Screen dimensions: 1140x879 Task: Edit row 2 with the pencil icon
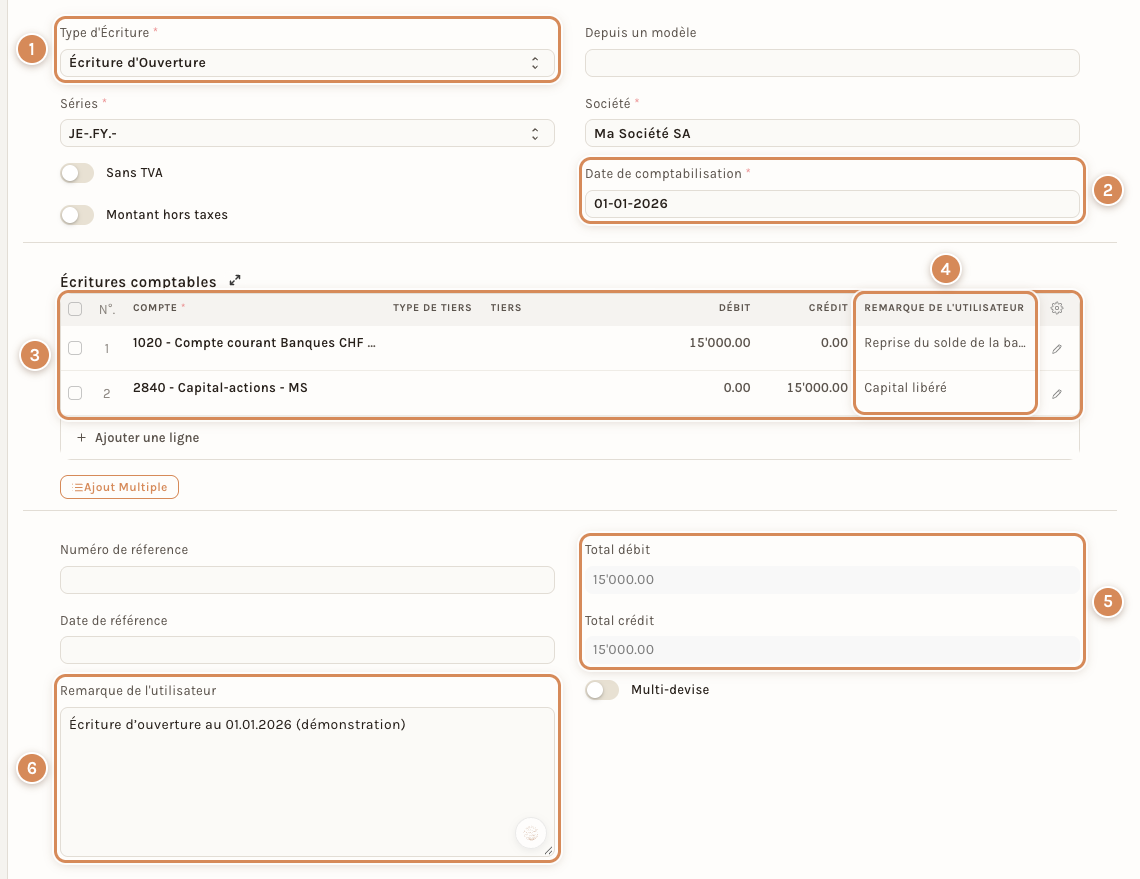[x=1057, y=394]
